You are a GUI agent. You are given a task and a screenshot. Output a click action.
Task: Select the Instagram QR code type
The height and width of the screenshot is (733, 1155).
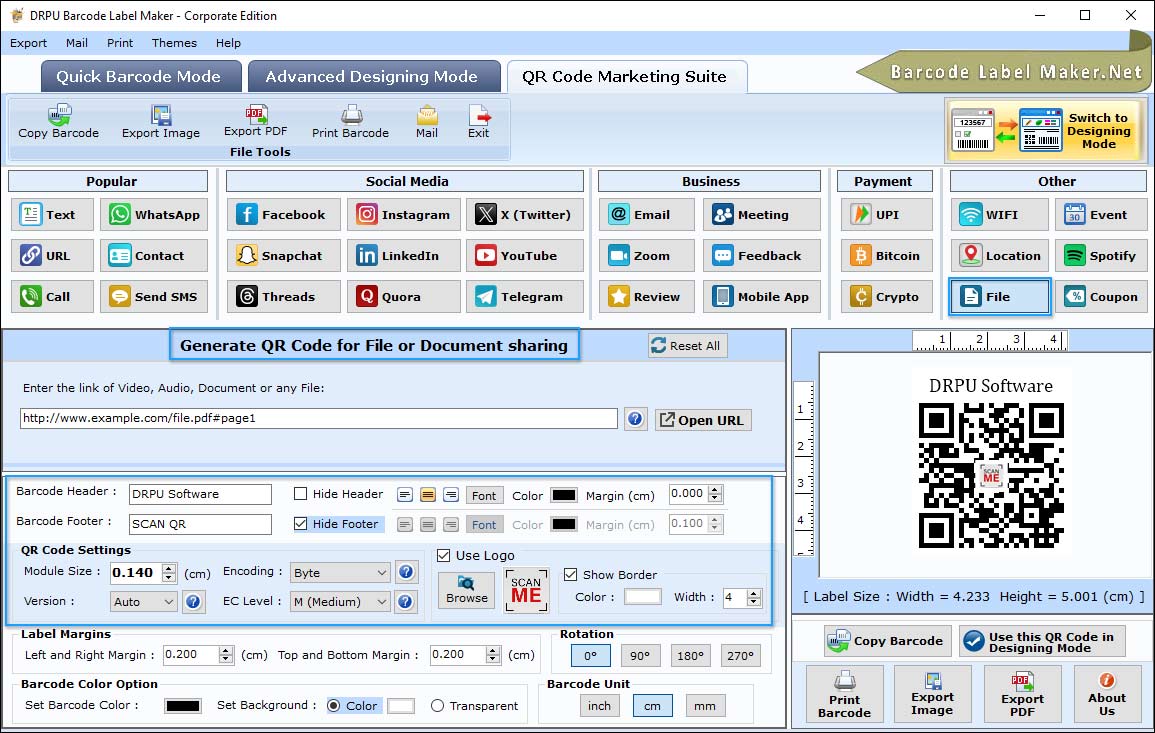coord(404,214)
